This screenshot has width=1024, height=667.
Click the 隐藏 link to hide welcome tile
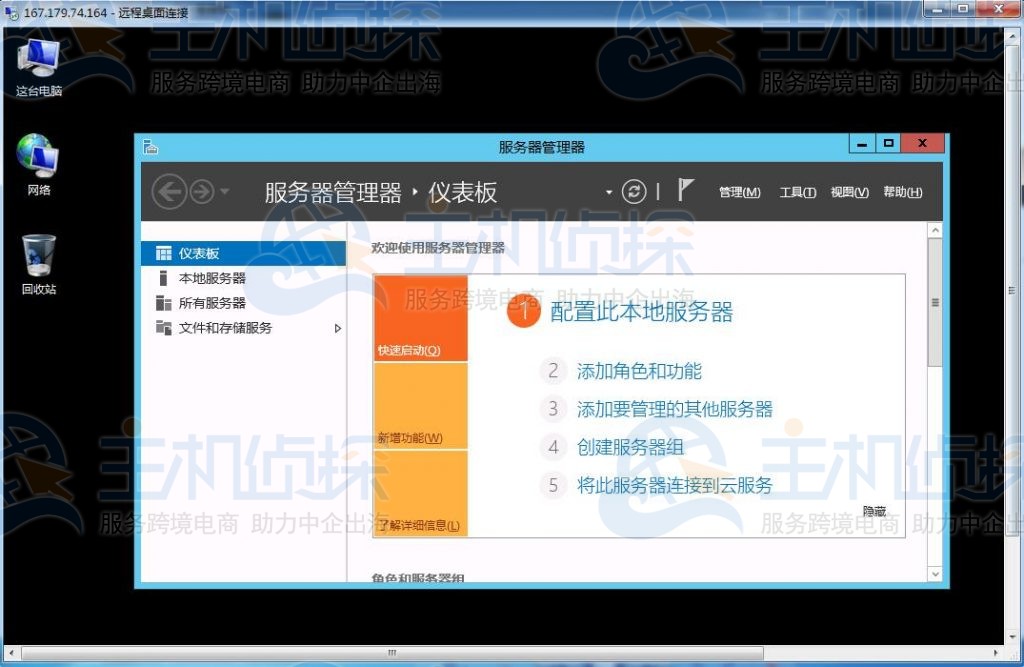point(873,511)
